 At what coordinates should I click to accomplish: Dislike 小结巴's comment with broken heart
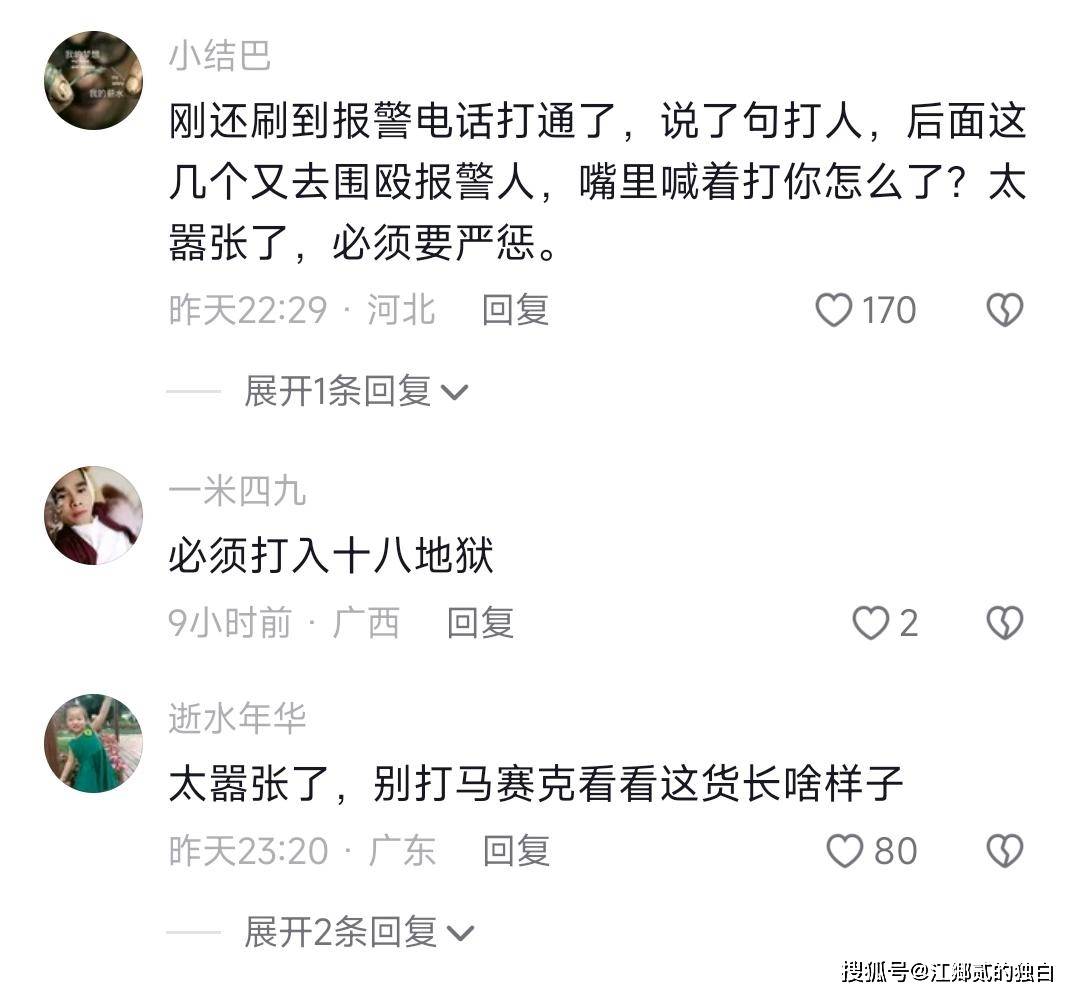point(1005,310)
